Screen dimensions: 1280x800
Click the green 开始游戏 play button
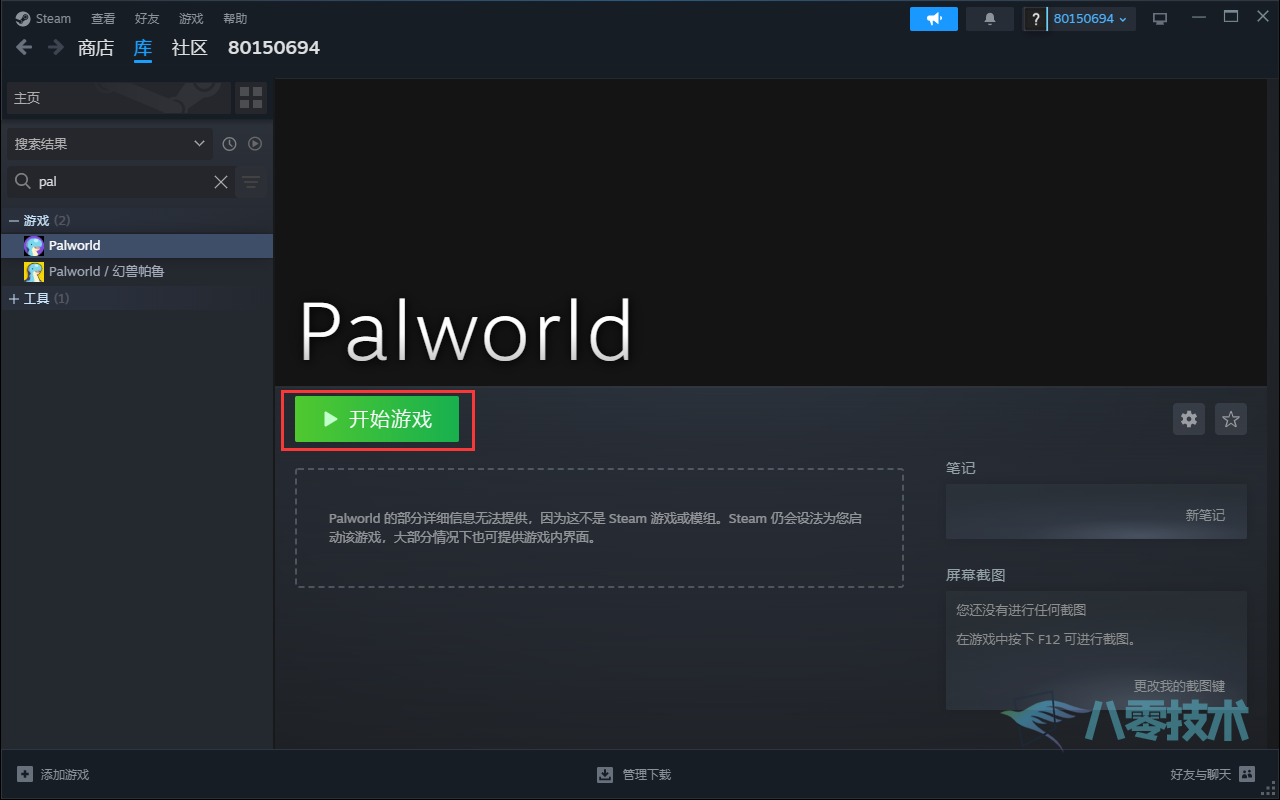click(x=377, y=419)
